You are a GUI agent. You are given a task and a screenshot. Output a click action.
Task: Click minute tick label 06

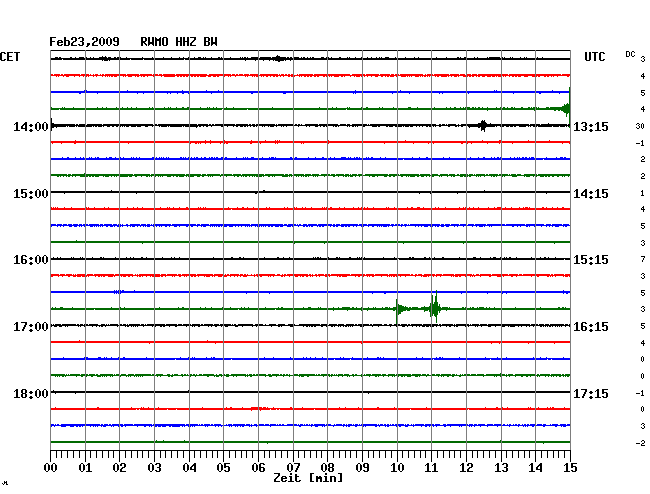[x=258, y=468]
